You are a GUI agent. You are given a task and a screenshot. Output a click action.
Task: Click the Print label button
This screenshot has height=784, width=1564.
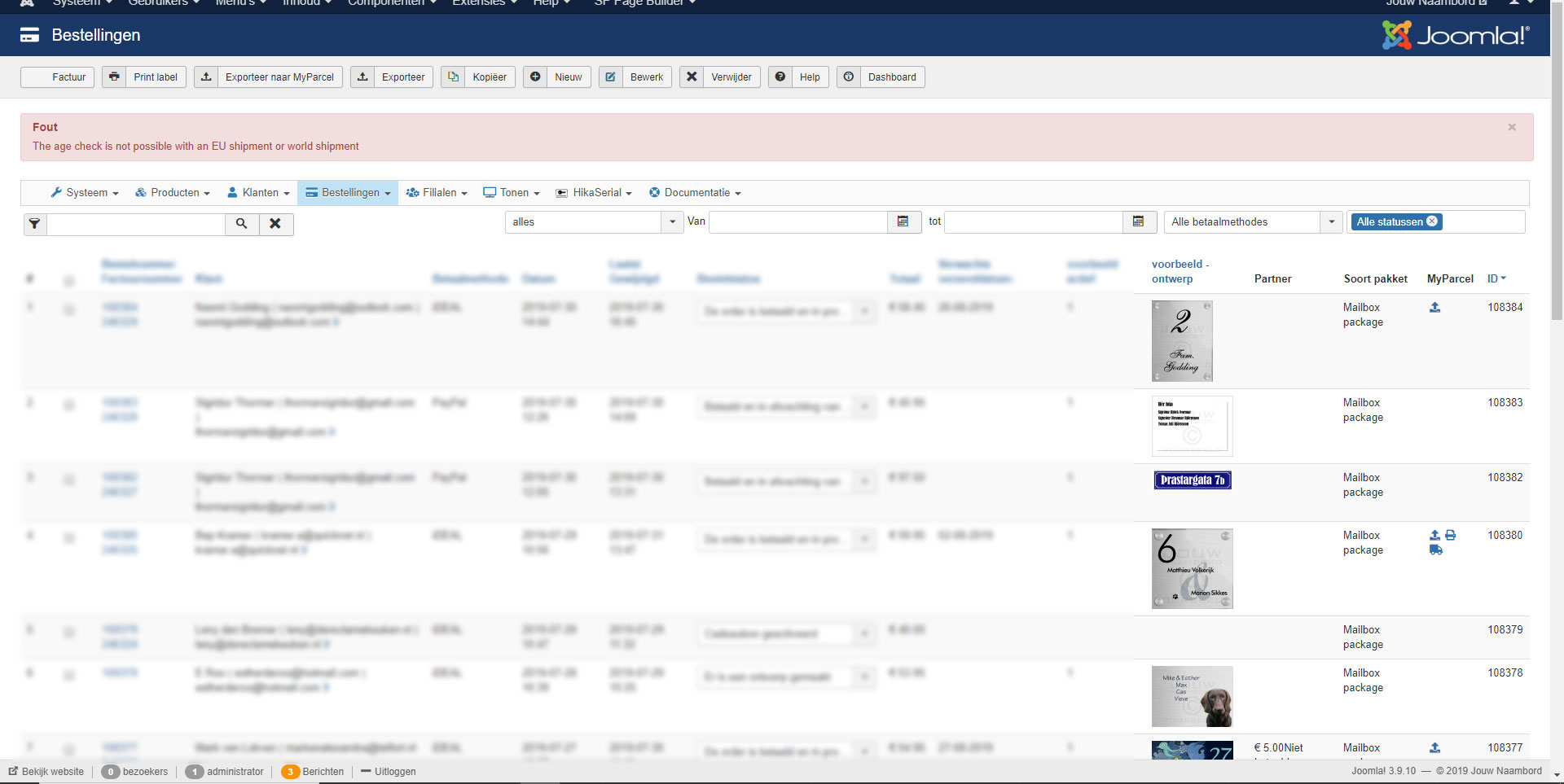[x=144, y=77]
